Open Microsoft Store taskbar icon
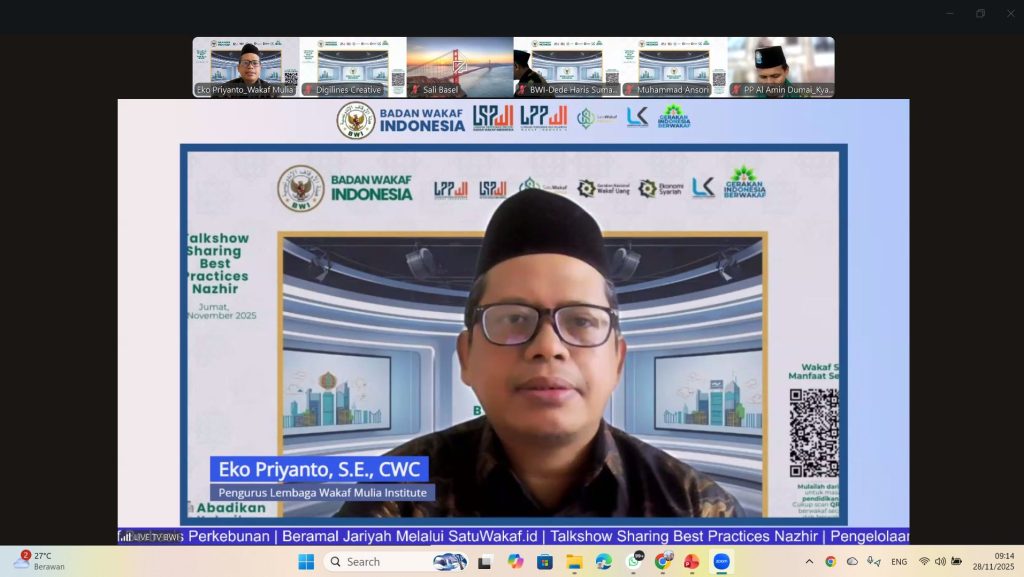This screenshot has width=1024, height=577. pyautogui.click(x=545, y=562)
